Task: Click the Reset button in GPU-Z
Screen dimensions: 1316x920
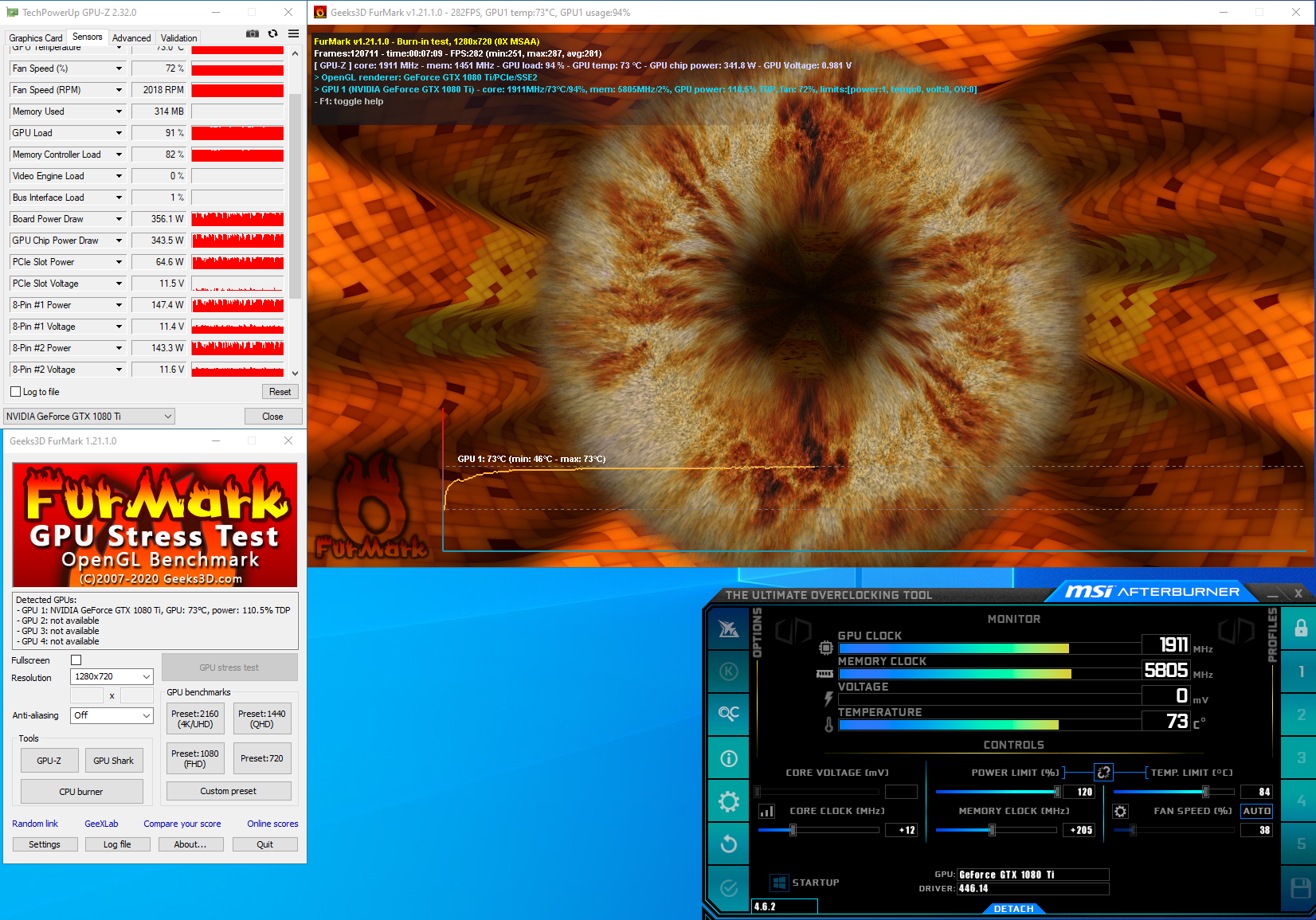Action: [x=280, y=392]
